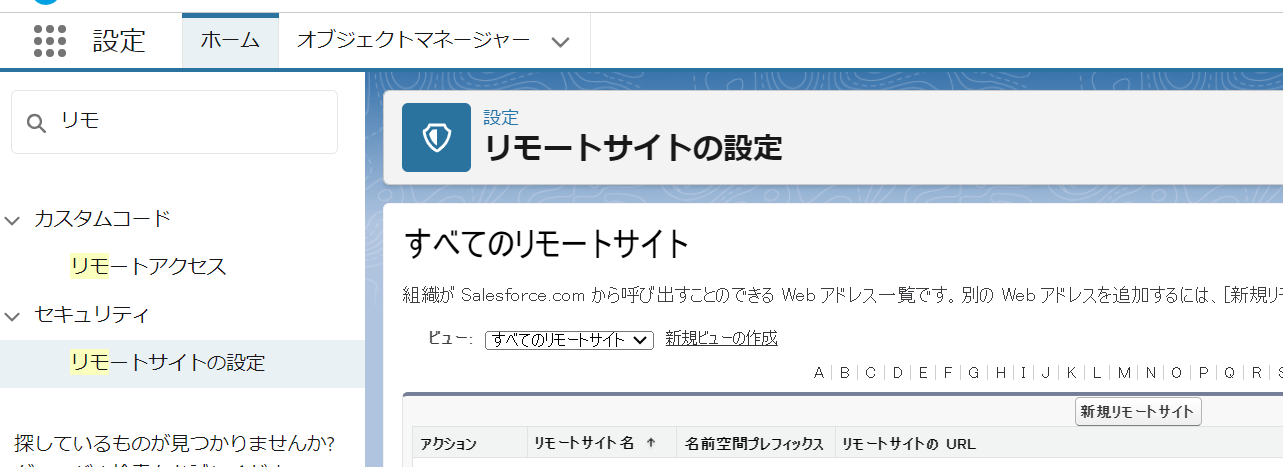This screenshot has height=467, width=1283.
Task: Filter list by letter A
Action: pyautogui.click(x=819, y=373)
